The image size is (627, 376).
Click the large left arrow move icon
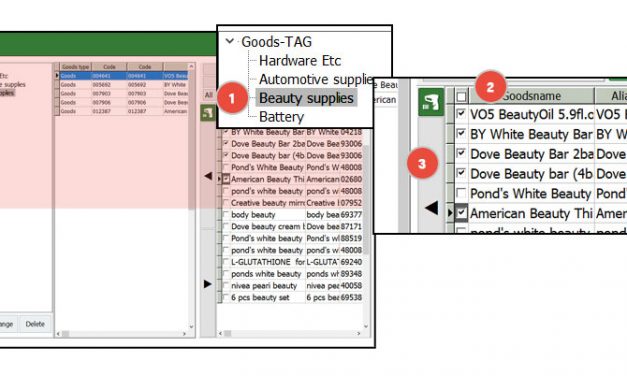[431, 208]
